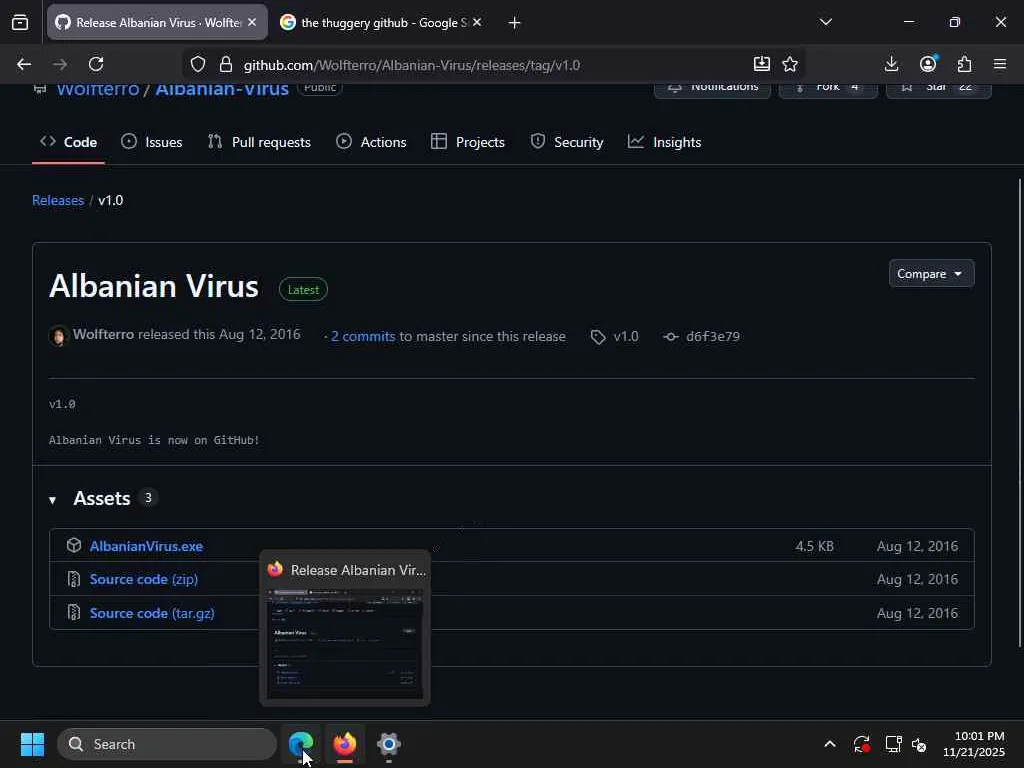Click the muted volume tray icon
The image size is (1024, 768).
pyautogui.click(x=919, y=744)
